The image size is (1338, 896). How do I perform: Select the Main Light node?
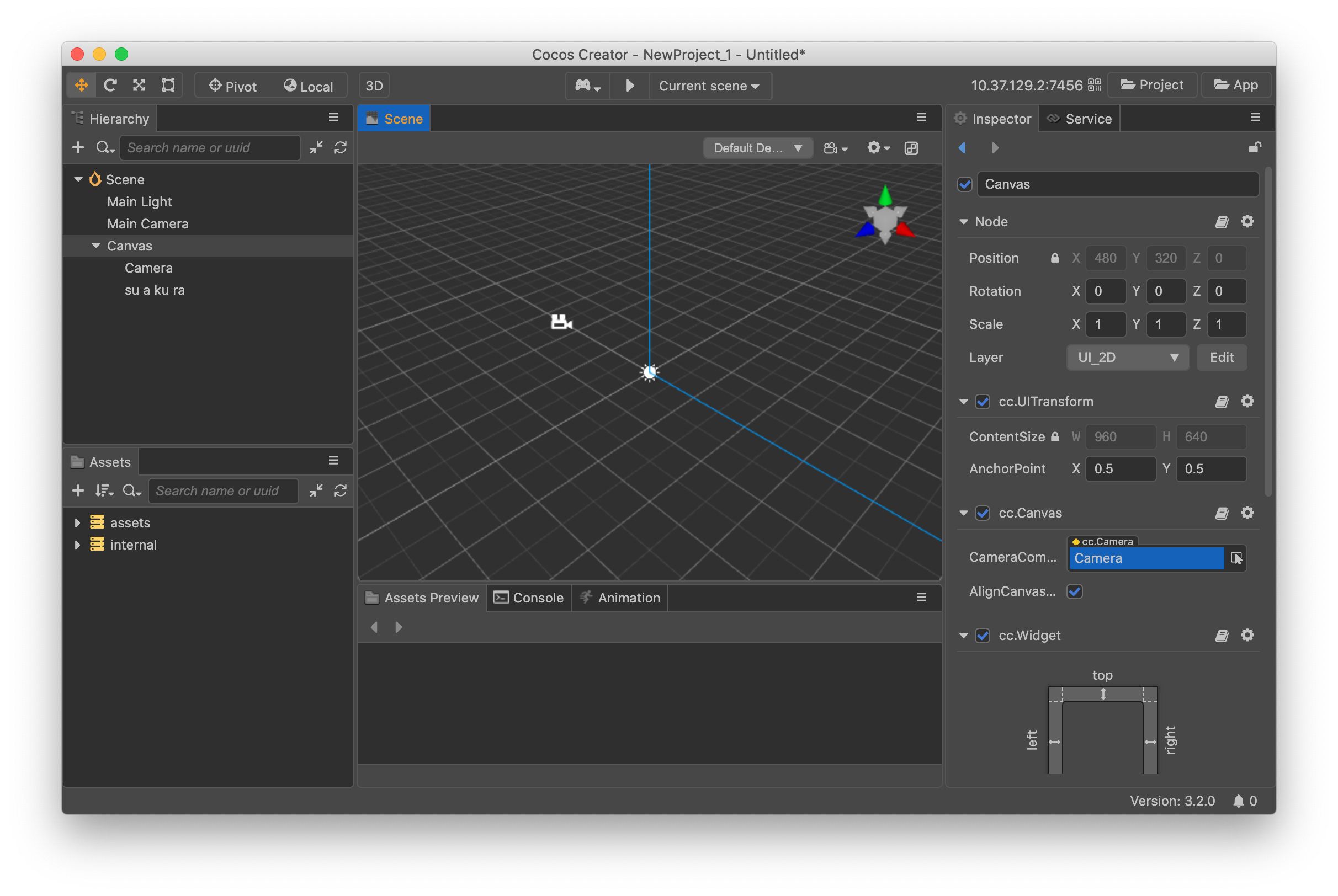(140, 202)
